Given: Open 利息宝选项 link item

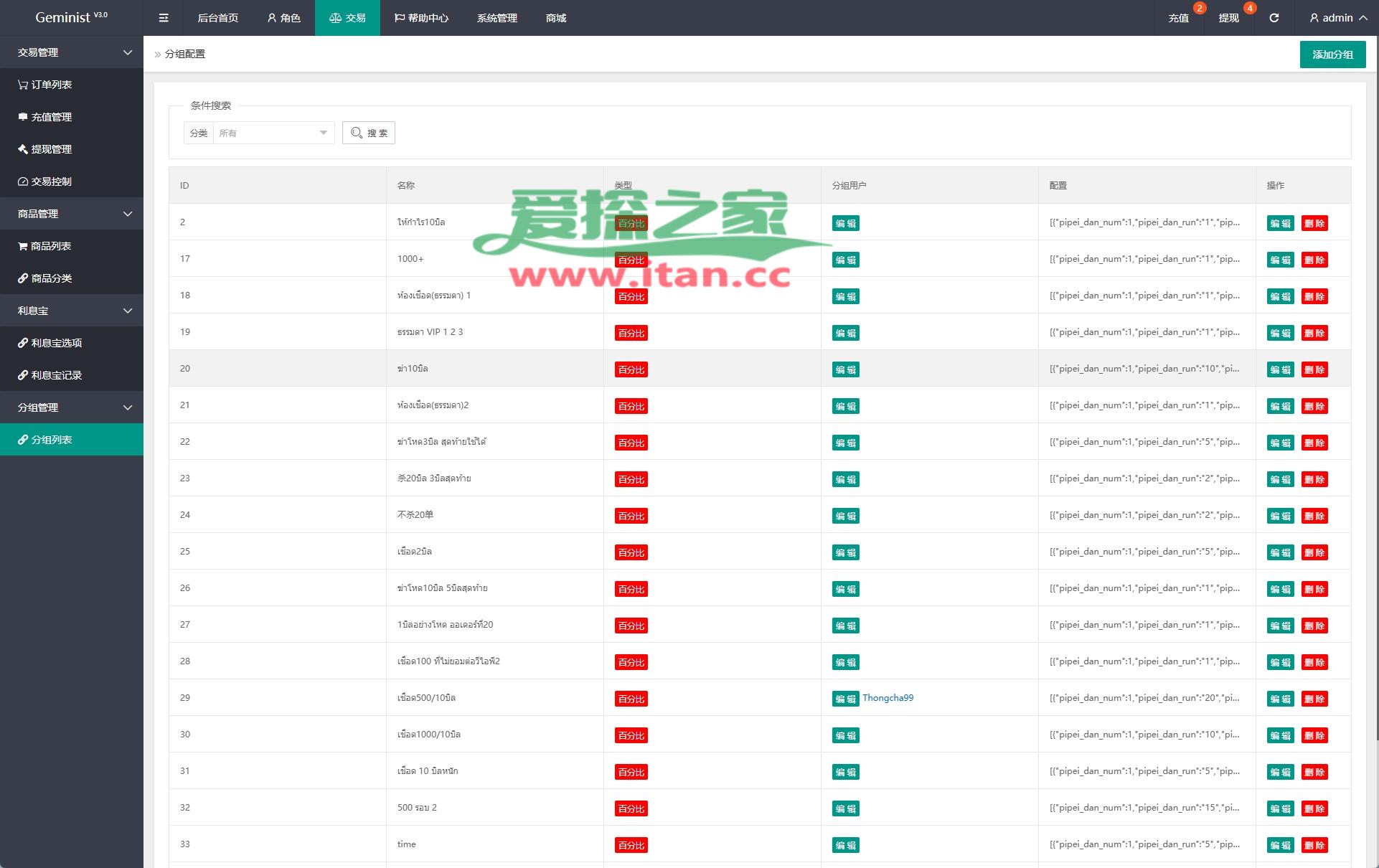Looking at the screenshot, I should tap(56, 343).
